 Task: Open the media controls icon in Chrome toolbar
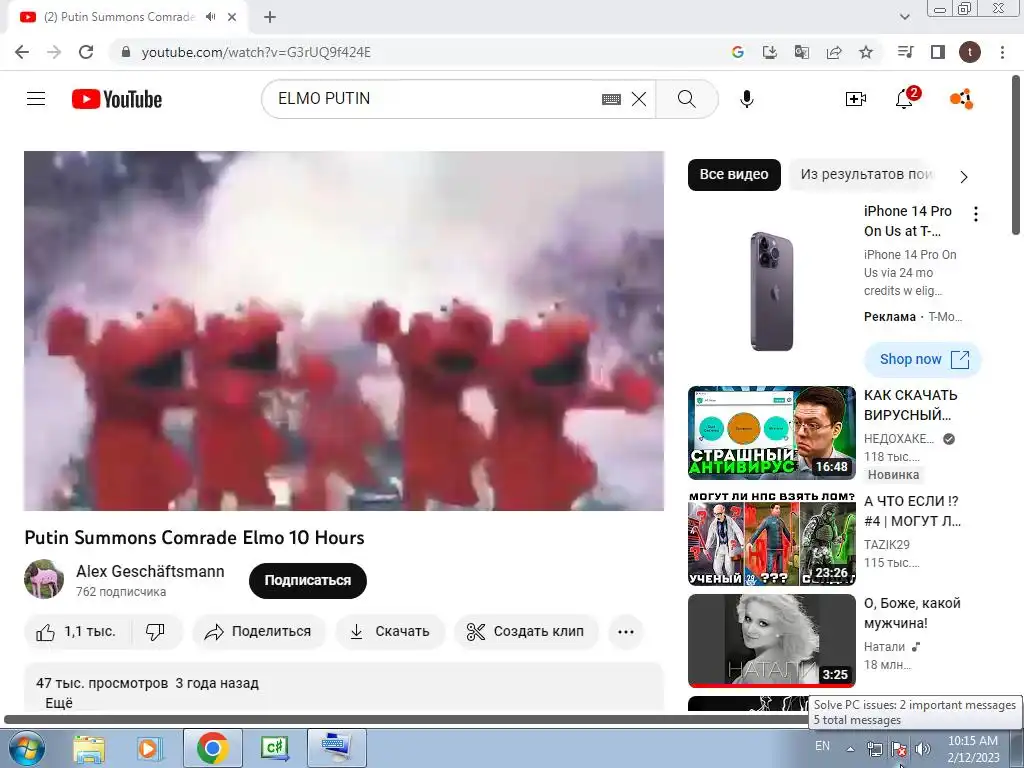click(x=906, y=52)
